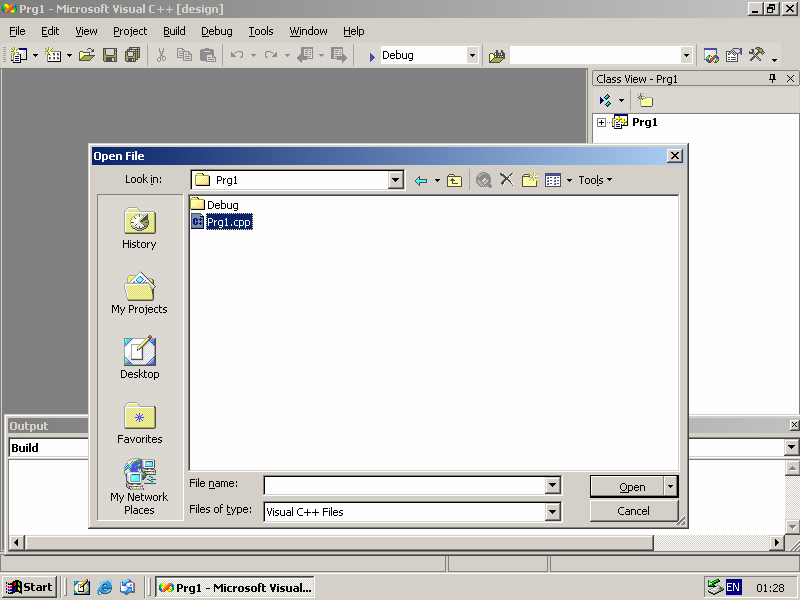800x600 pixels.
Task: Click the Windows Start button
Action: coord(29,587)
